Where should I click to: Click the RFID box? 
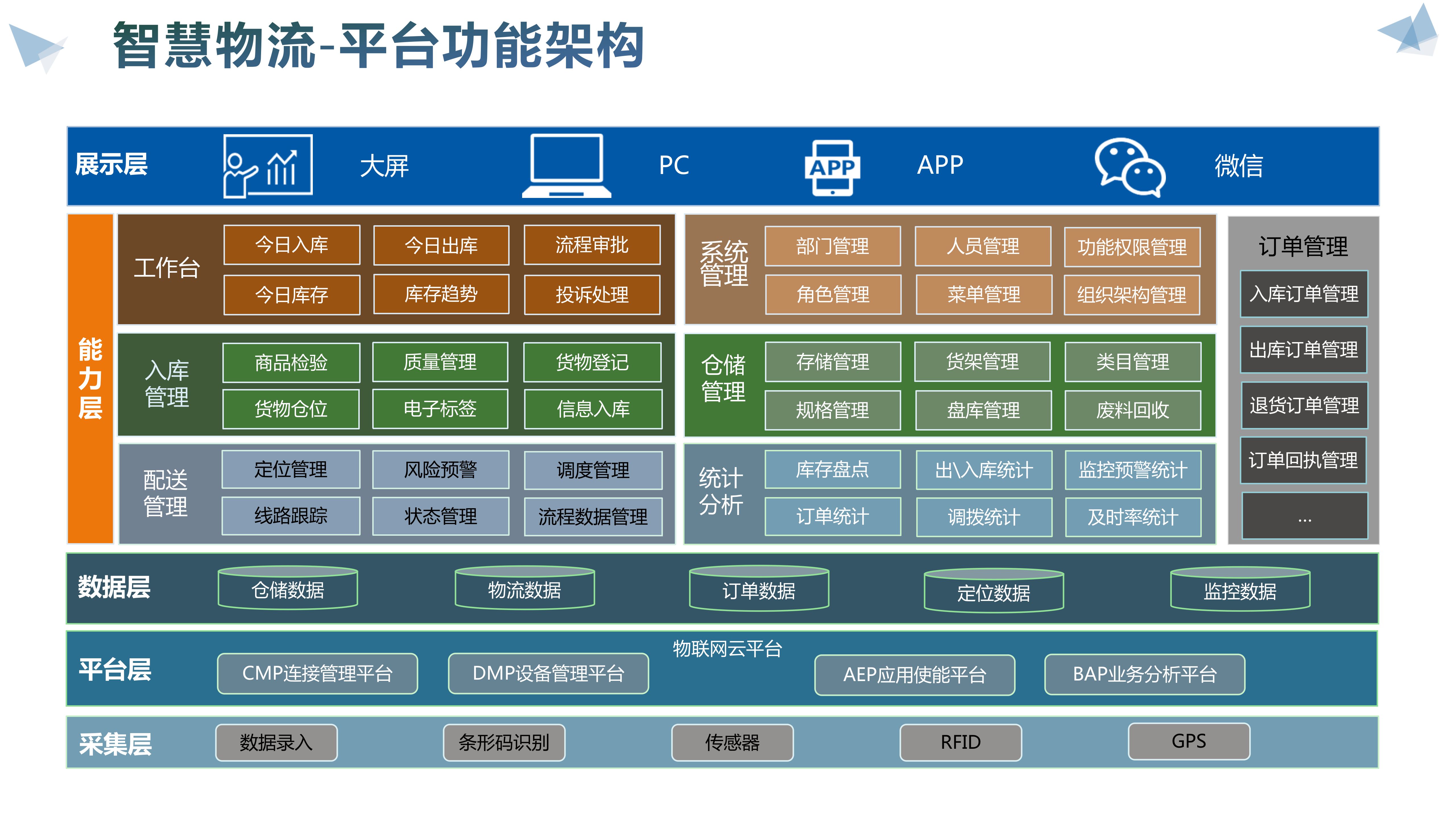point(961,742)
